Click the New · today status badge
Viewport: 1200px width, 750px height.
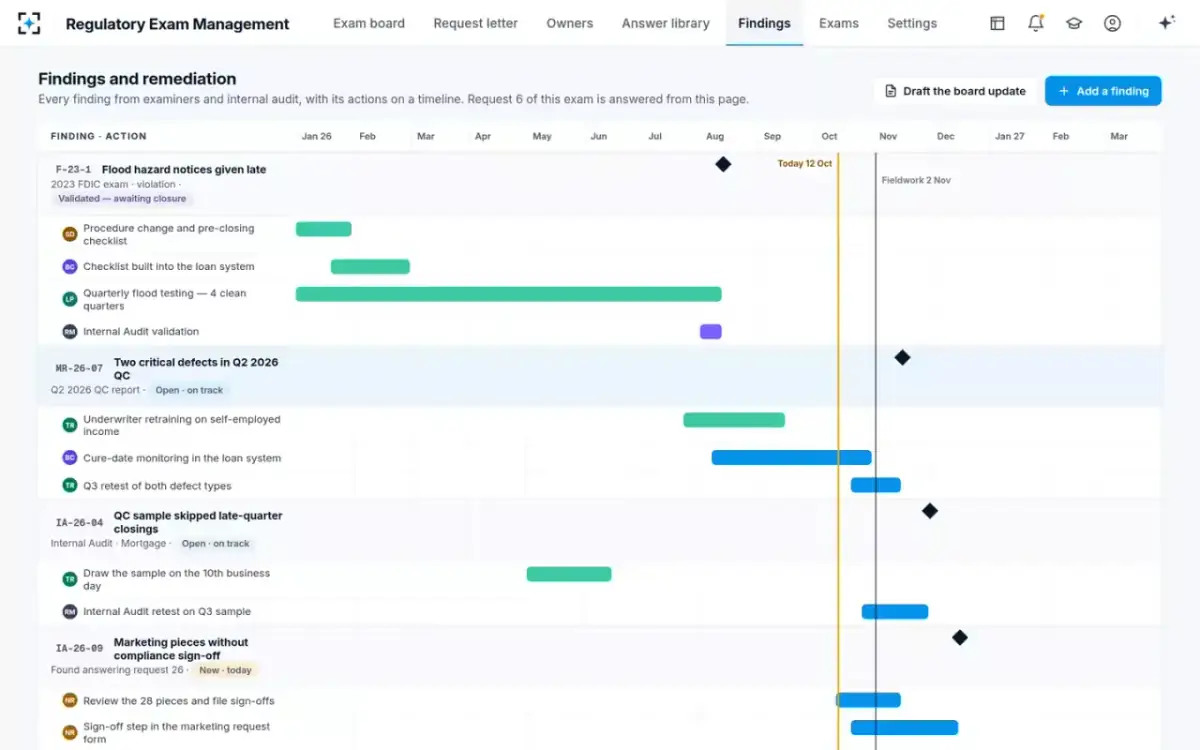(x=225, y=671)
